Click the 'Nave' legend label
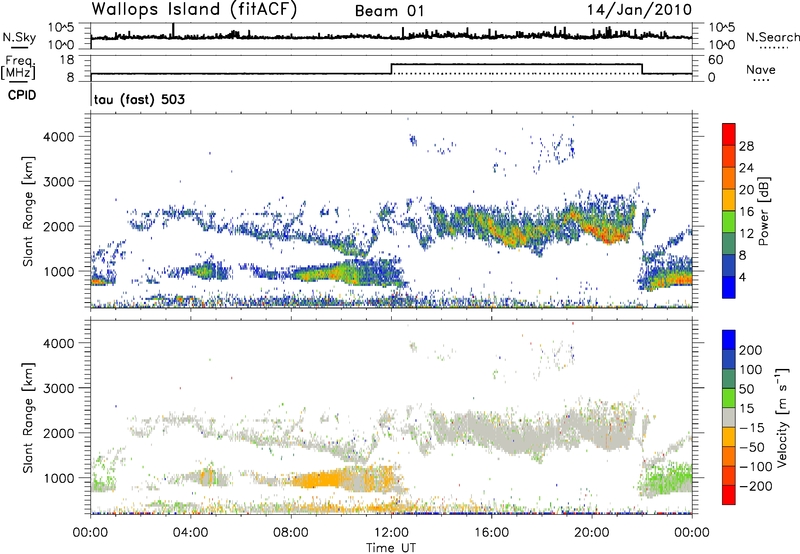800x554 pixels. click(x=761, y=70)
